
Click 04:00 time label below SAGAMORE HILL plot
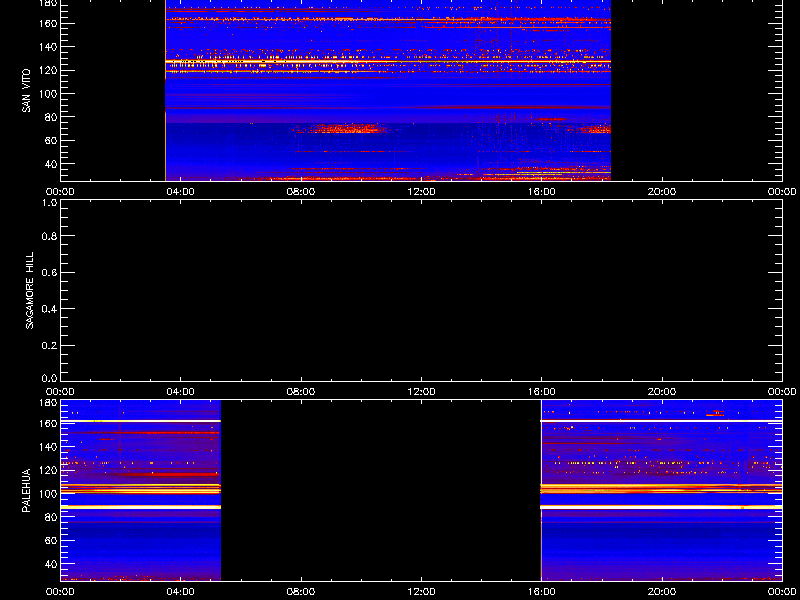coord(181,392)
